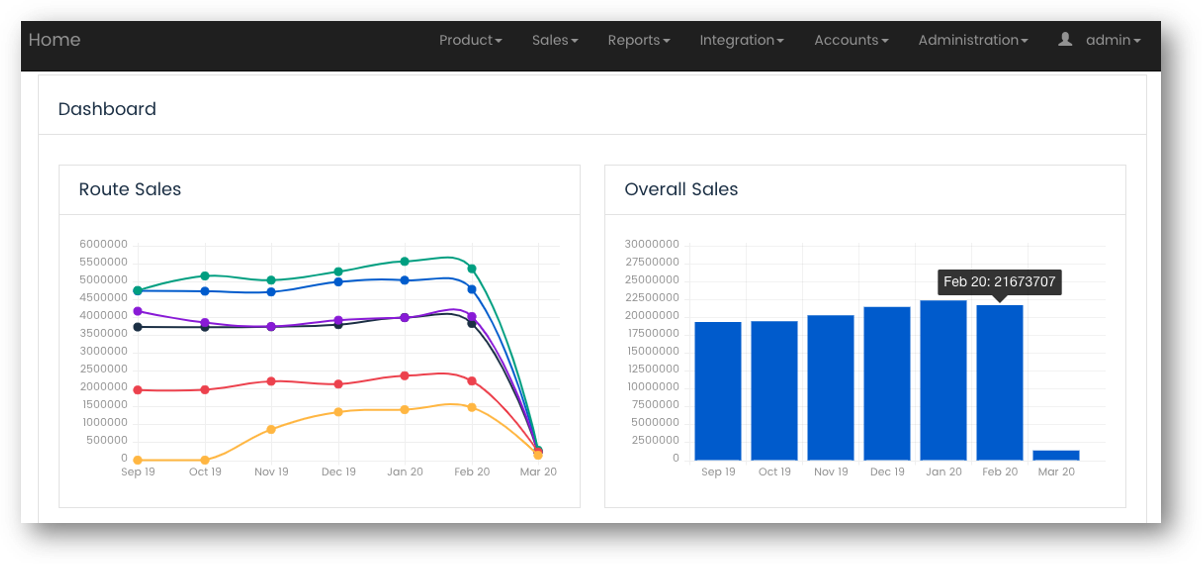The image size is (1202, 564).
Task: Open the Reports dropdown menu
Action: coord(638,40)
